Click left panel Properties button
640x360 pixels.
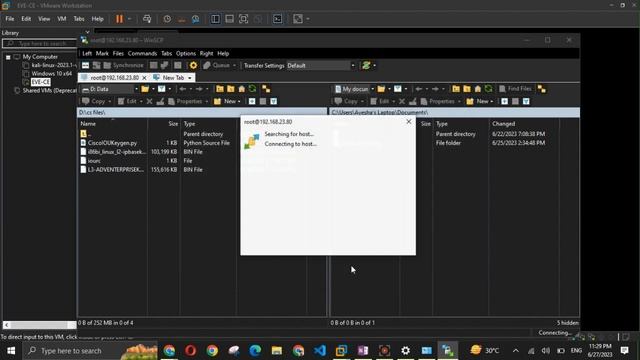point(185,101)
